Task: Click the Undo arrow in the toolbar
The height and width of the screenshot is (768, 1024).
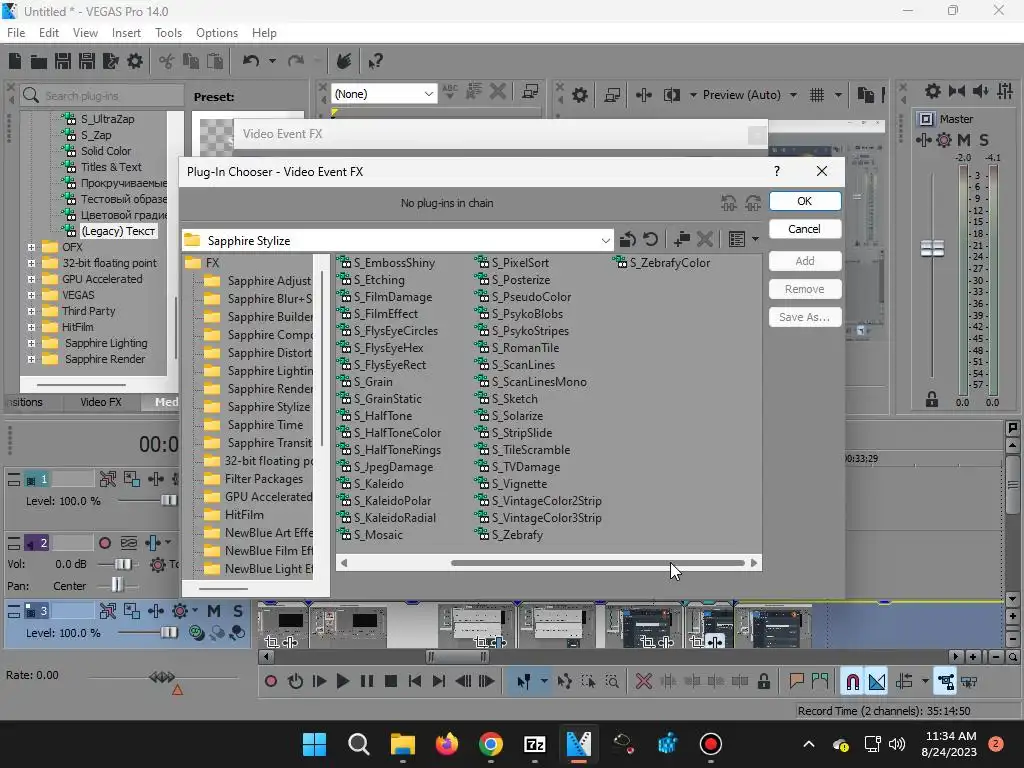Action: [x=251, y=61]
